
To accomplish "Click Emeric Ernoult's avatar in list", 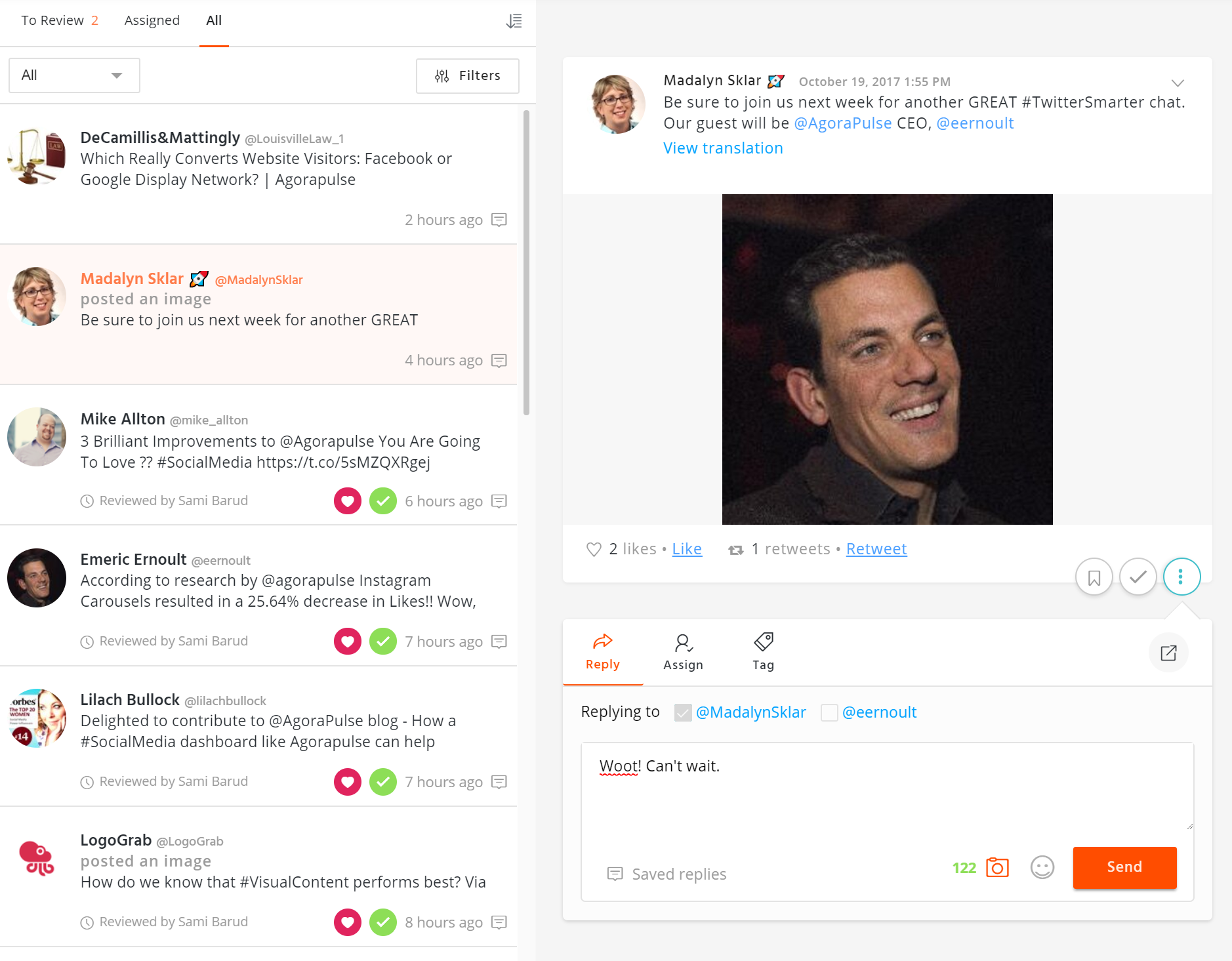I will [37, 578].
